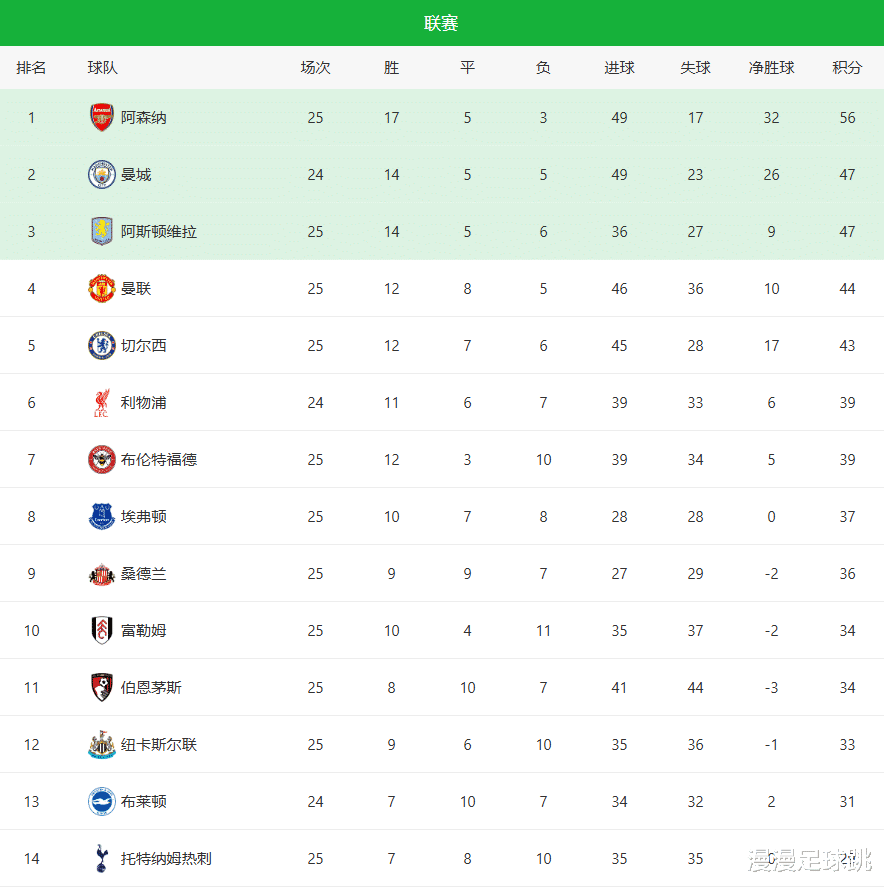Click the Everton club crest icon
The image size is (884, 889).
pos(102,517)
